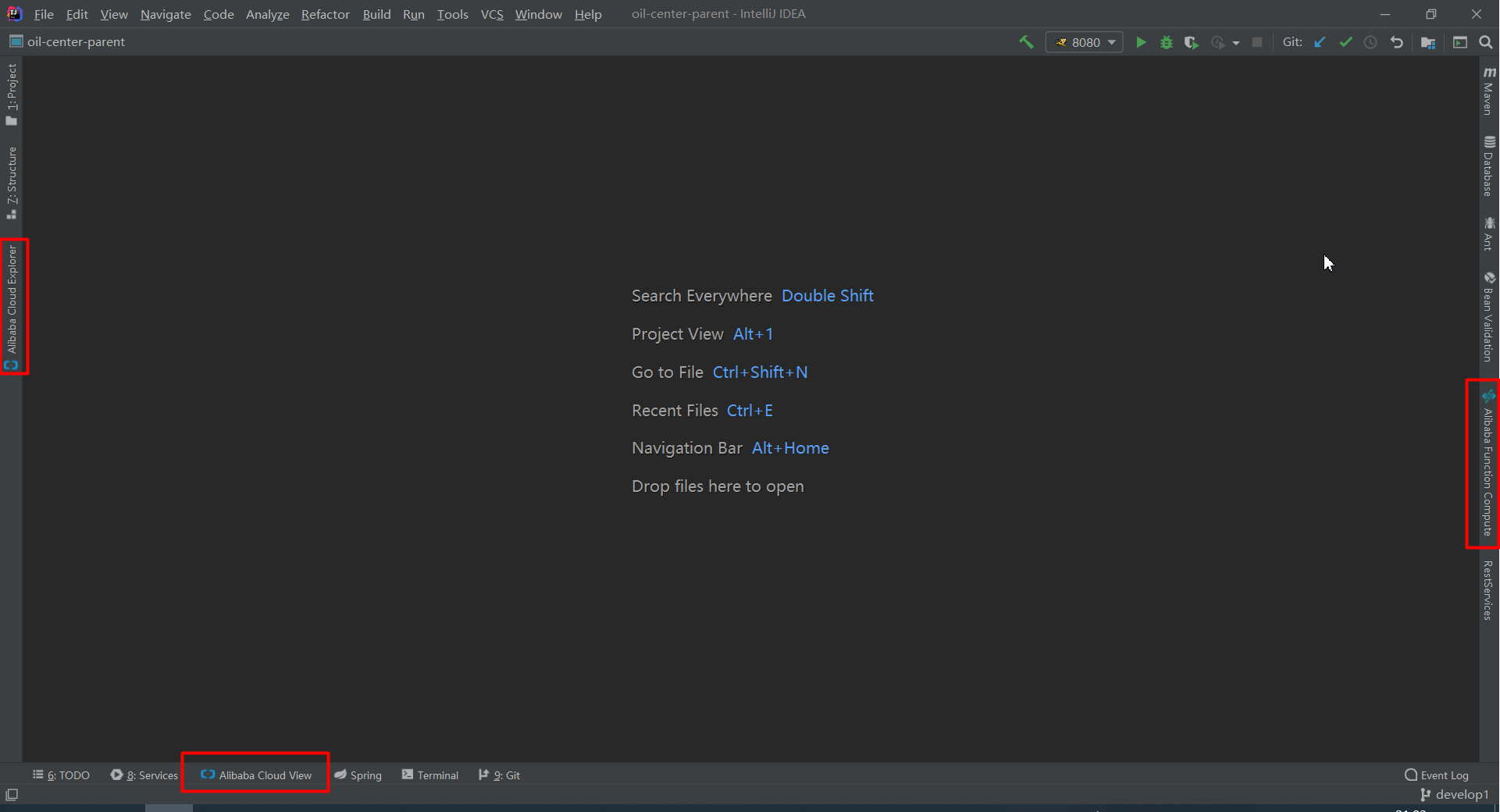Open the VCS menu
The width and height of the screenshot is (1500, 812).
tap(492, 14)
